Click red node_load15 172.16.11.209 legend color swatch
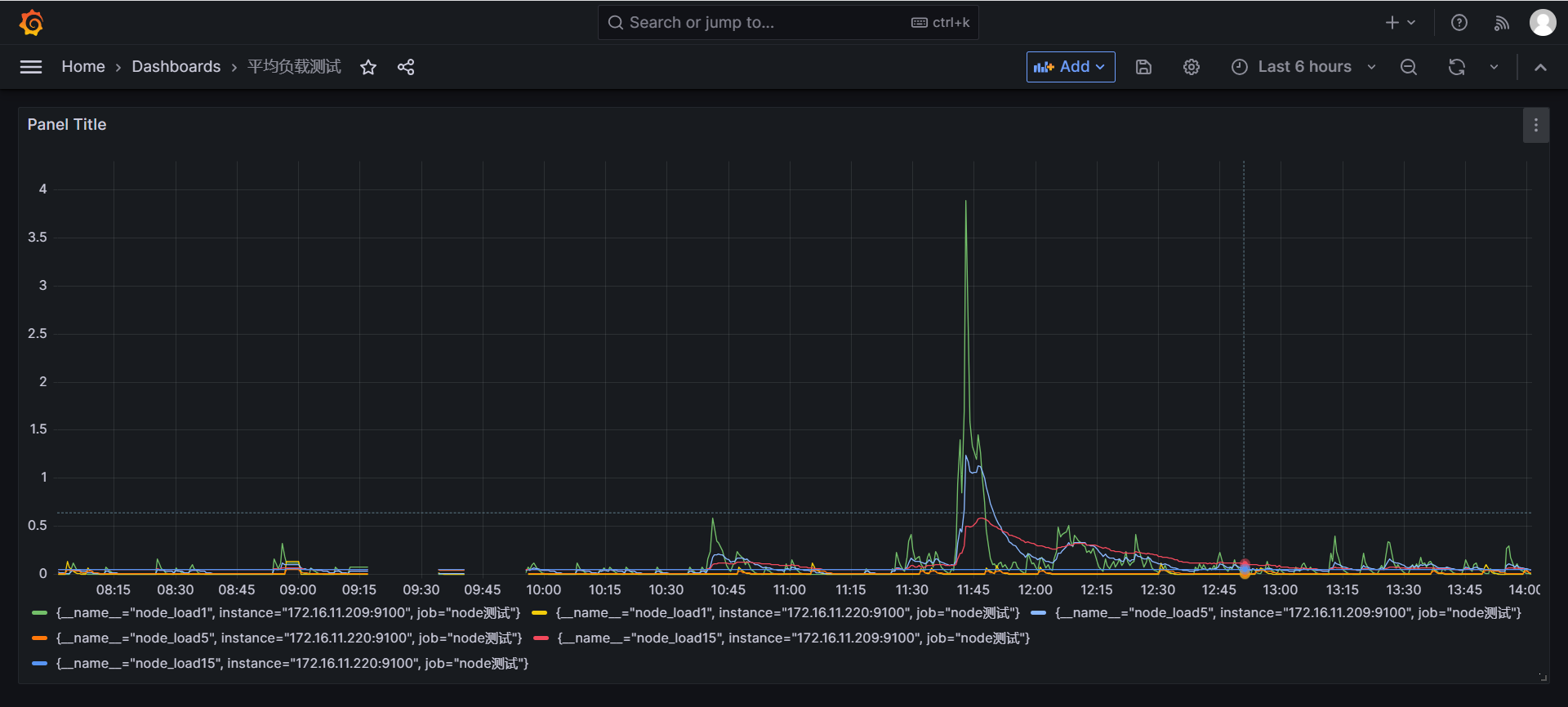Screen dimensions: 1568x707 (x=541, y=638)
